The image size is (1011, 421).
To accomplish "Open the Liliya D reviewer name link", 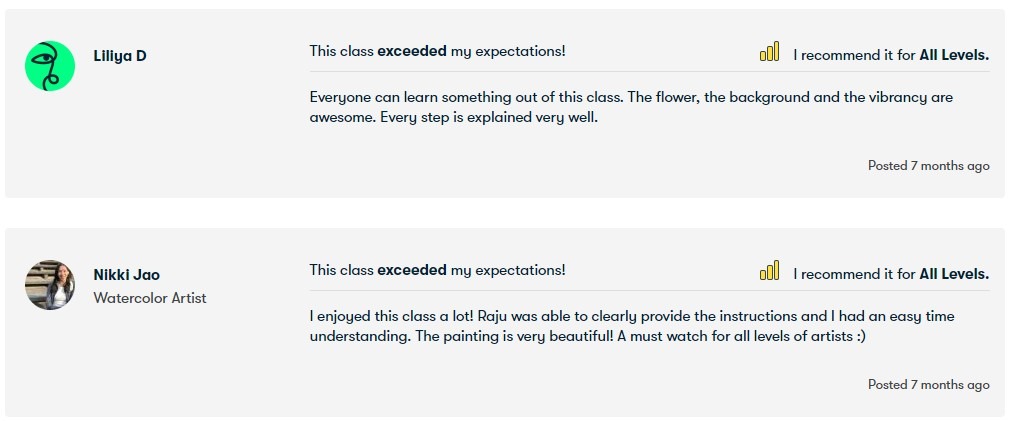I will (x=120, y=56).
